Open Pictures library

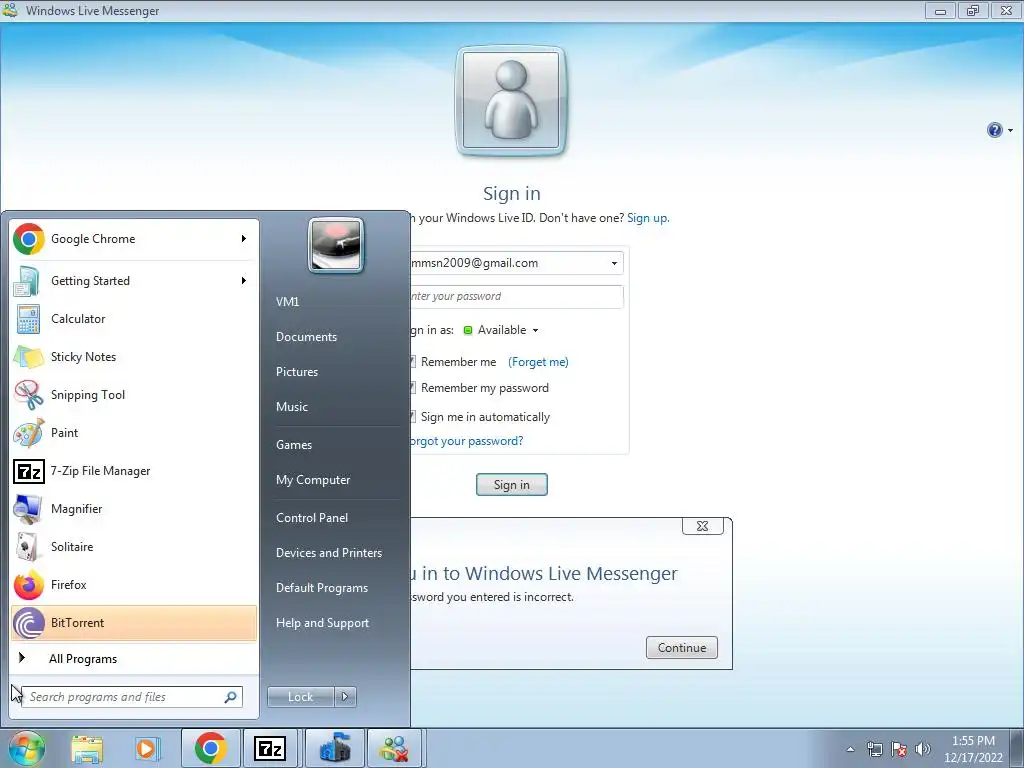point(297,372)
